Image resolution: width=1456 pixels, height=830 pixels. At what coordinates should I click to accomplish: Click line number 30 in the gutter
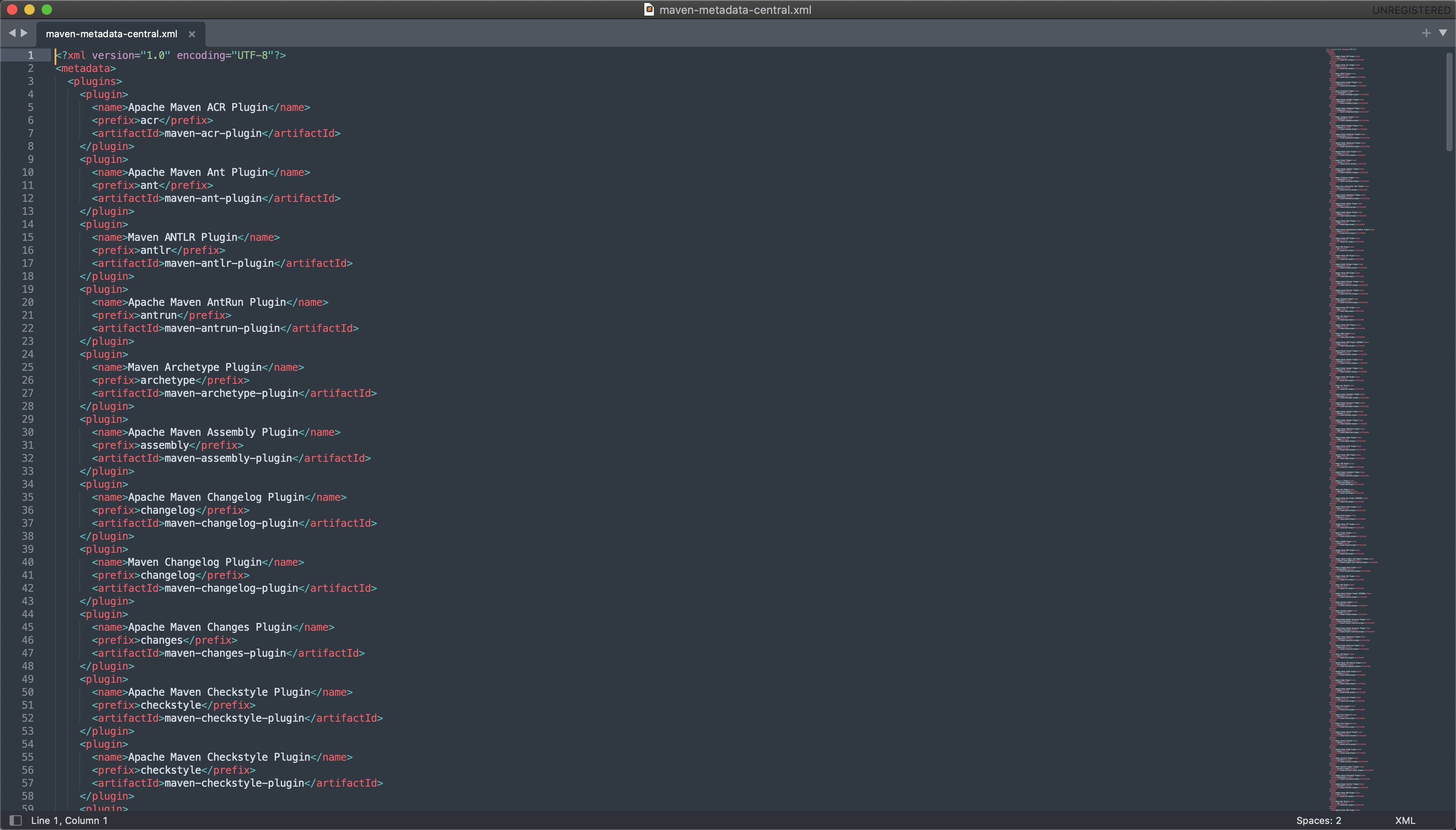[x=27, y=432]
